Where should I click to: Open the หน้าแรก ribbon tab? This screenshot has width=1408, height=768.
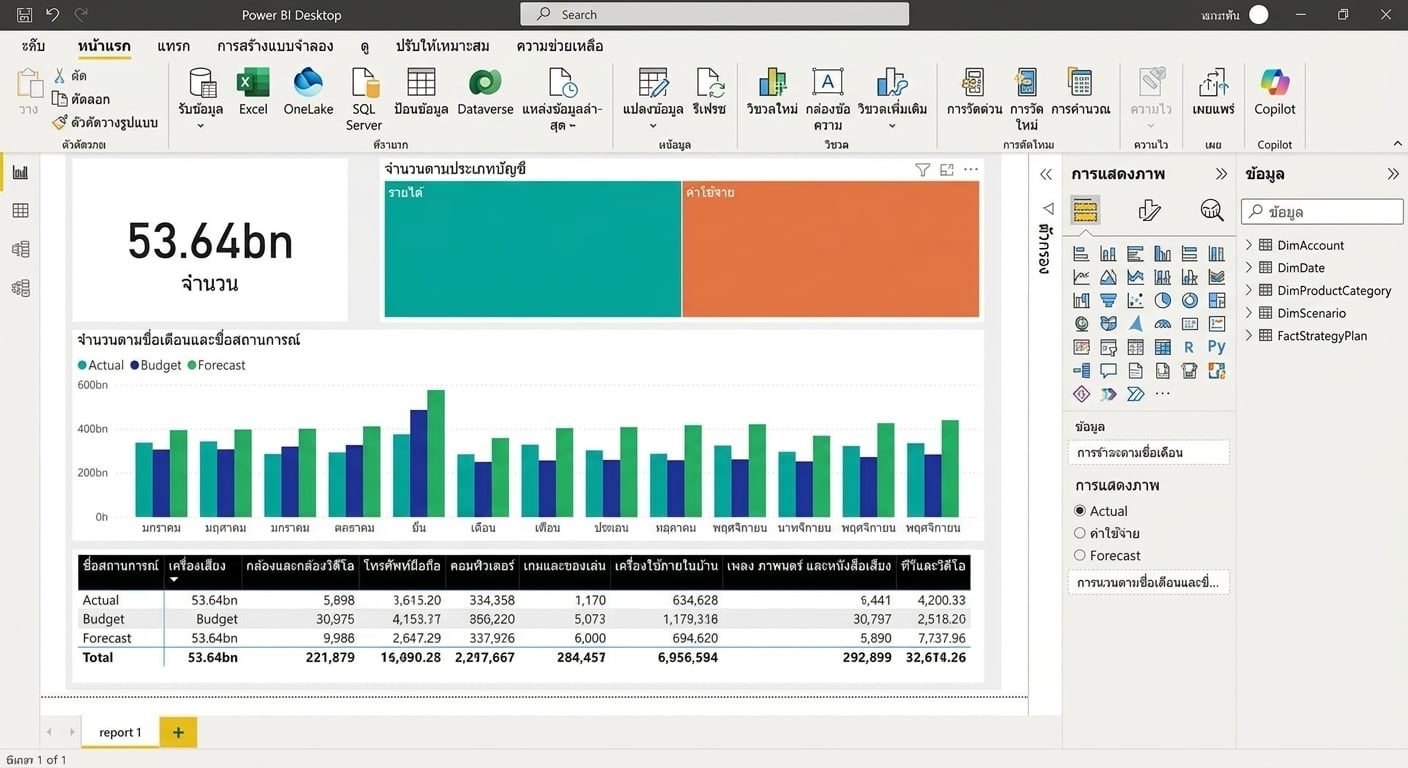[x=104, y=46]
